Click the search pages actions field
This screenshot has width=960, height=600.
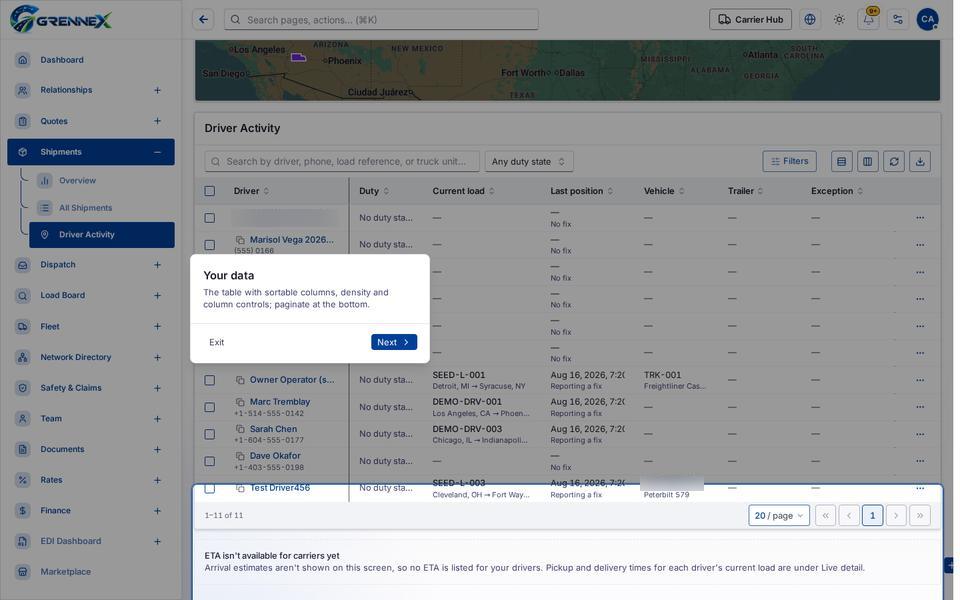point(381,20)
